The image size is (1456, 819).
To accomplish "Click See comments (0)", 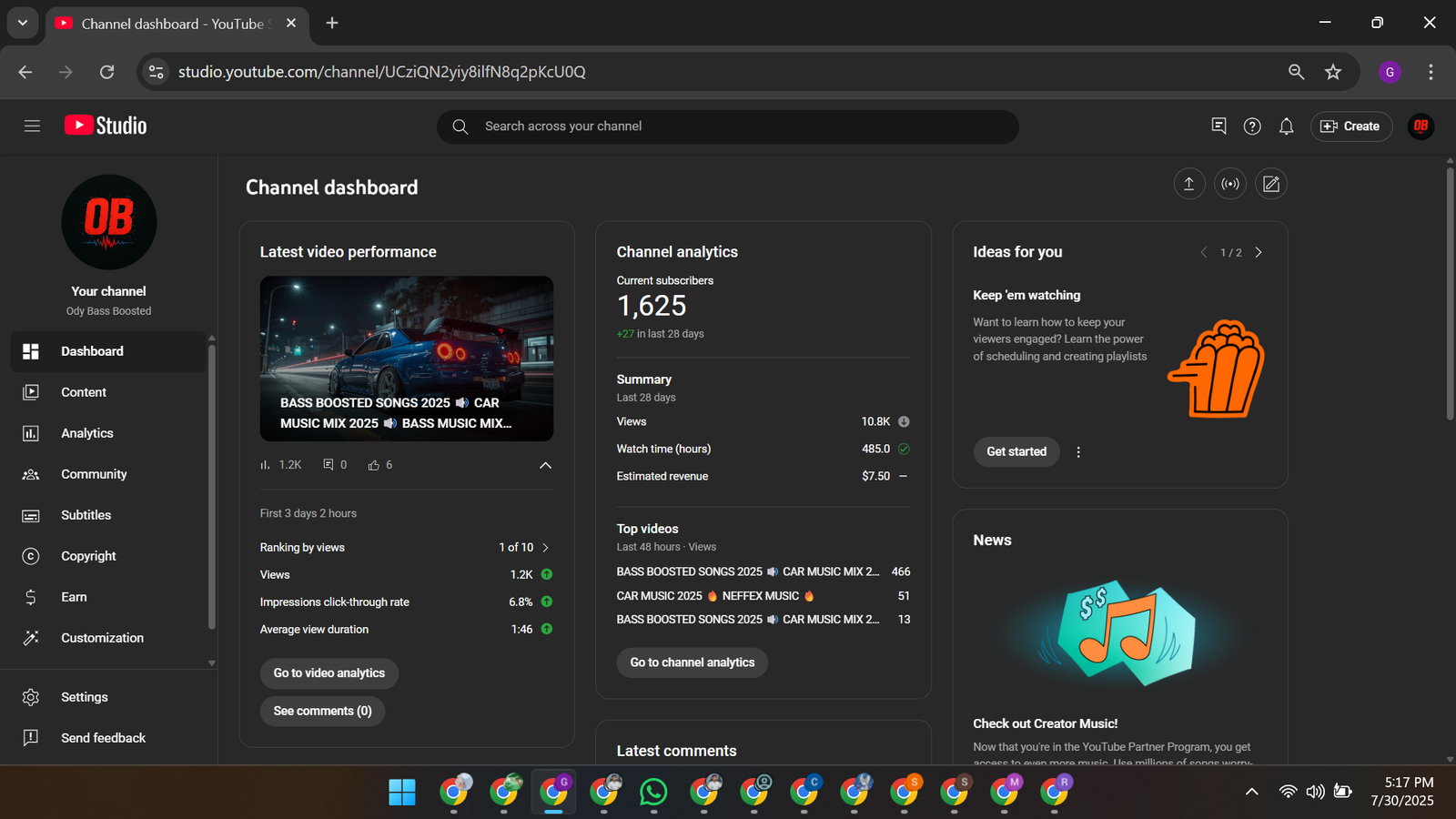I will pyautogui.click(x=322, y=711).
